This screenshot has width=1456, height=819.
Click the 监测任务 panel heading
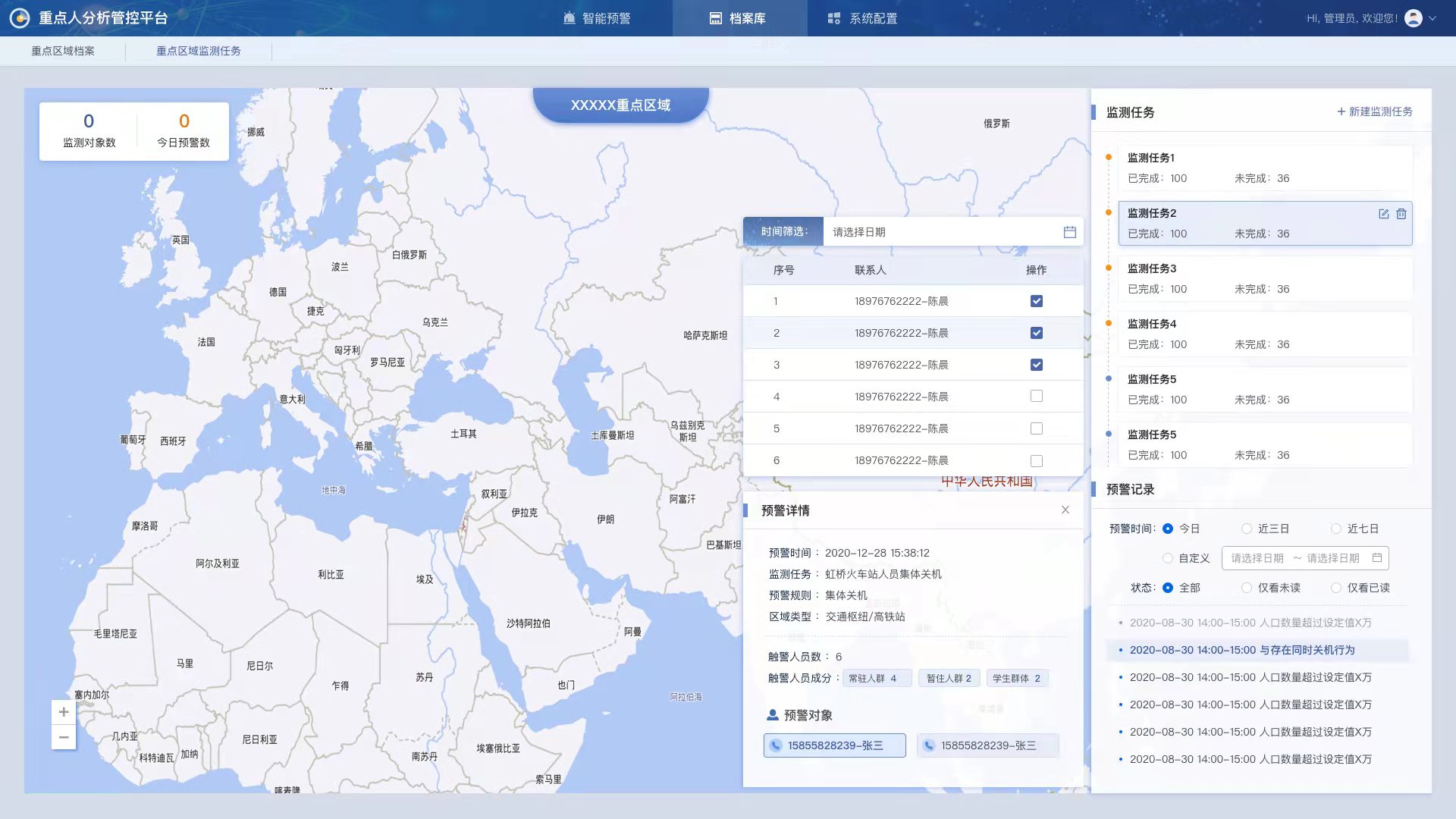[x=1130, y=112]
